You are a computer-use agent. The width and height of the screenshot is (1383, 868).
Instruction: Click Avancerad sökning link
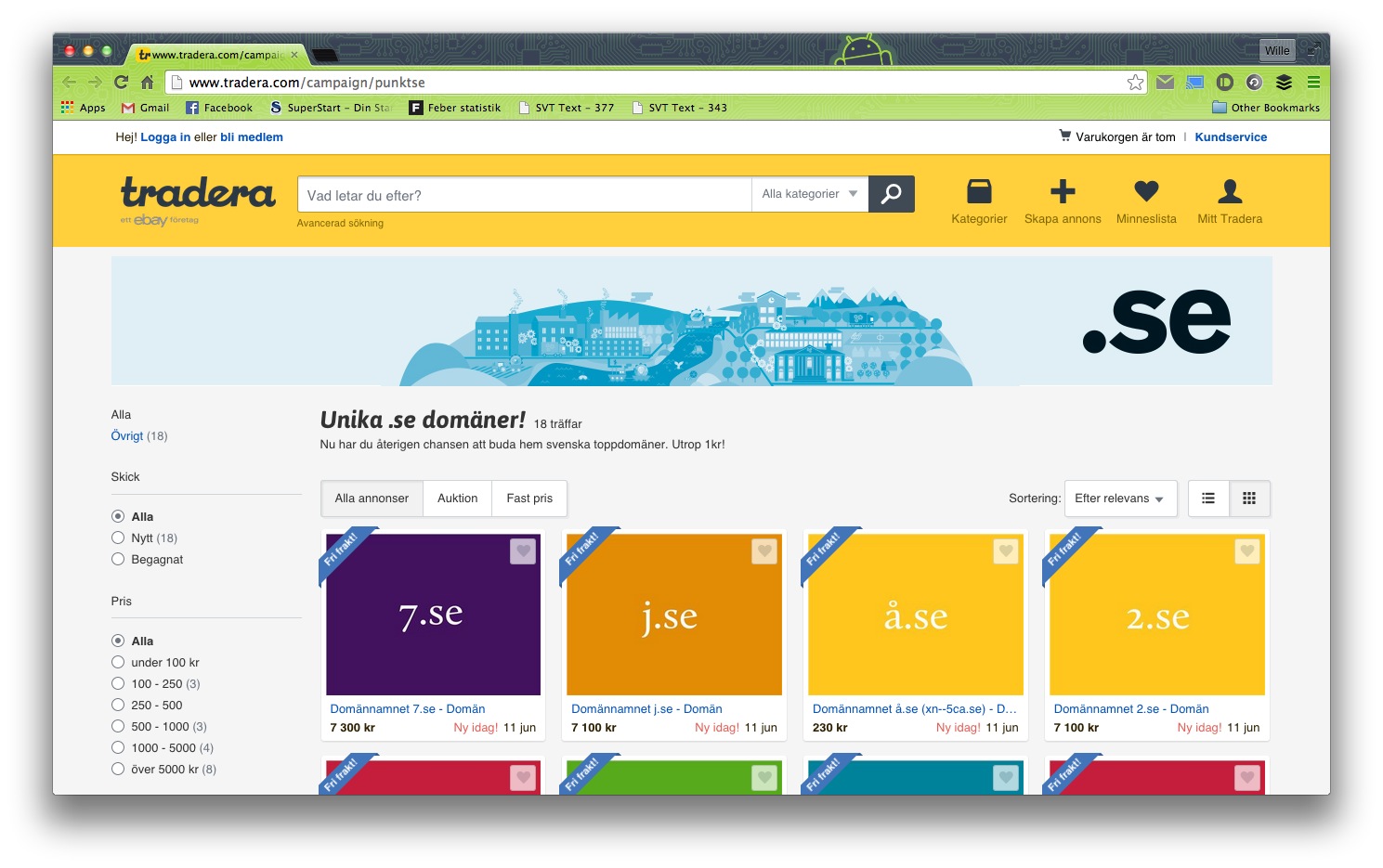tap(340, 223)
